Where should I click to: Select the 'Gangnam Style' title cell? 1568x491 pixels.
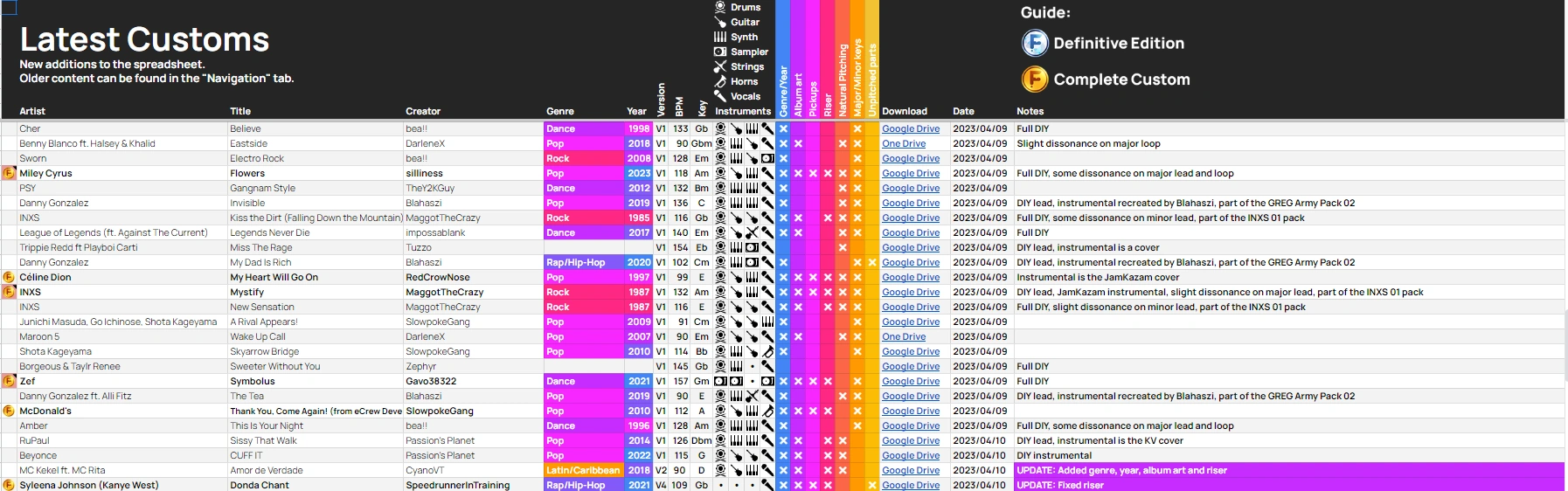point(316,188)
